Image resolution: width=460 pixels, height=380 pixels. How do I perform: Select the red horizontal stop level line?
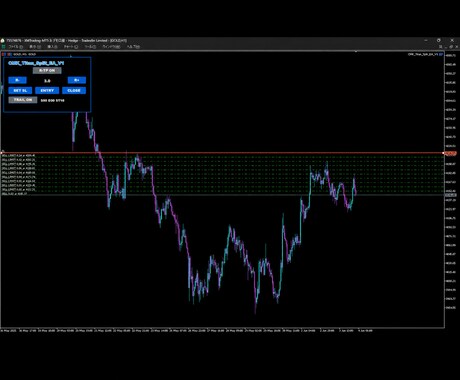[222, 153]
